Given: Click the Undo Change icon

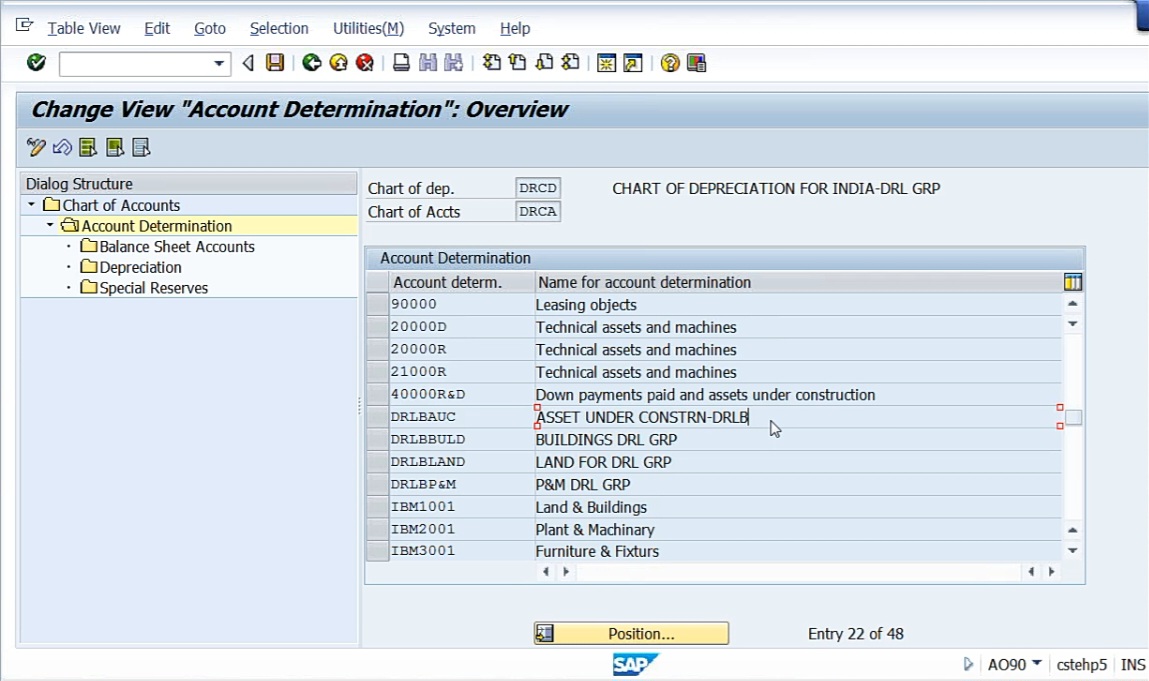Looking at the screenshot, I should [x=62, y=147].
